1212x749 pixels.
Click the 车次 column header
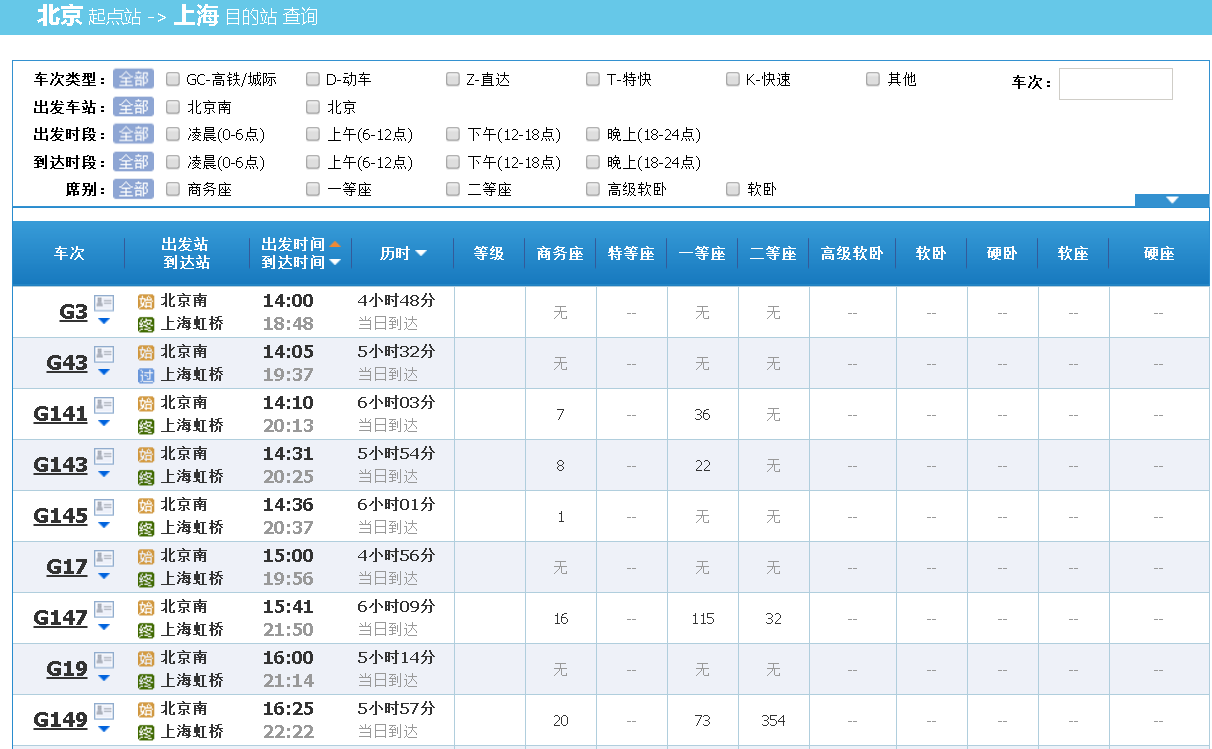(x=69, y=254)
